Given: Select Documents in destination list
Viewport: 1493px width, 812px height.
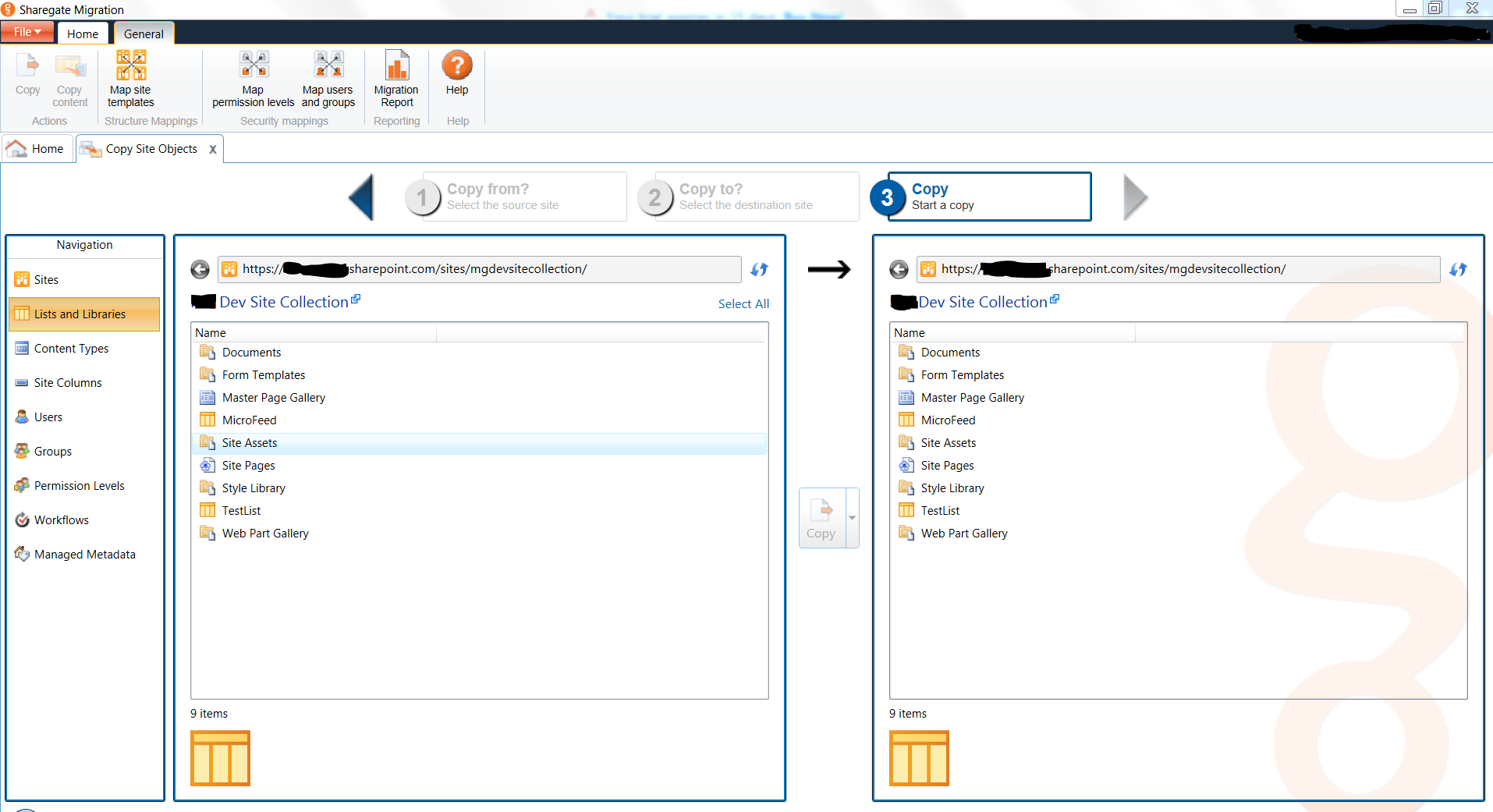Looking at the screenshot, I should pyautogui.click(x=1178, y=353).
